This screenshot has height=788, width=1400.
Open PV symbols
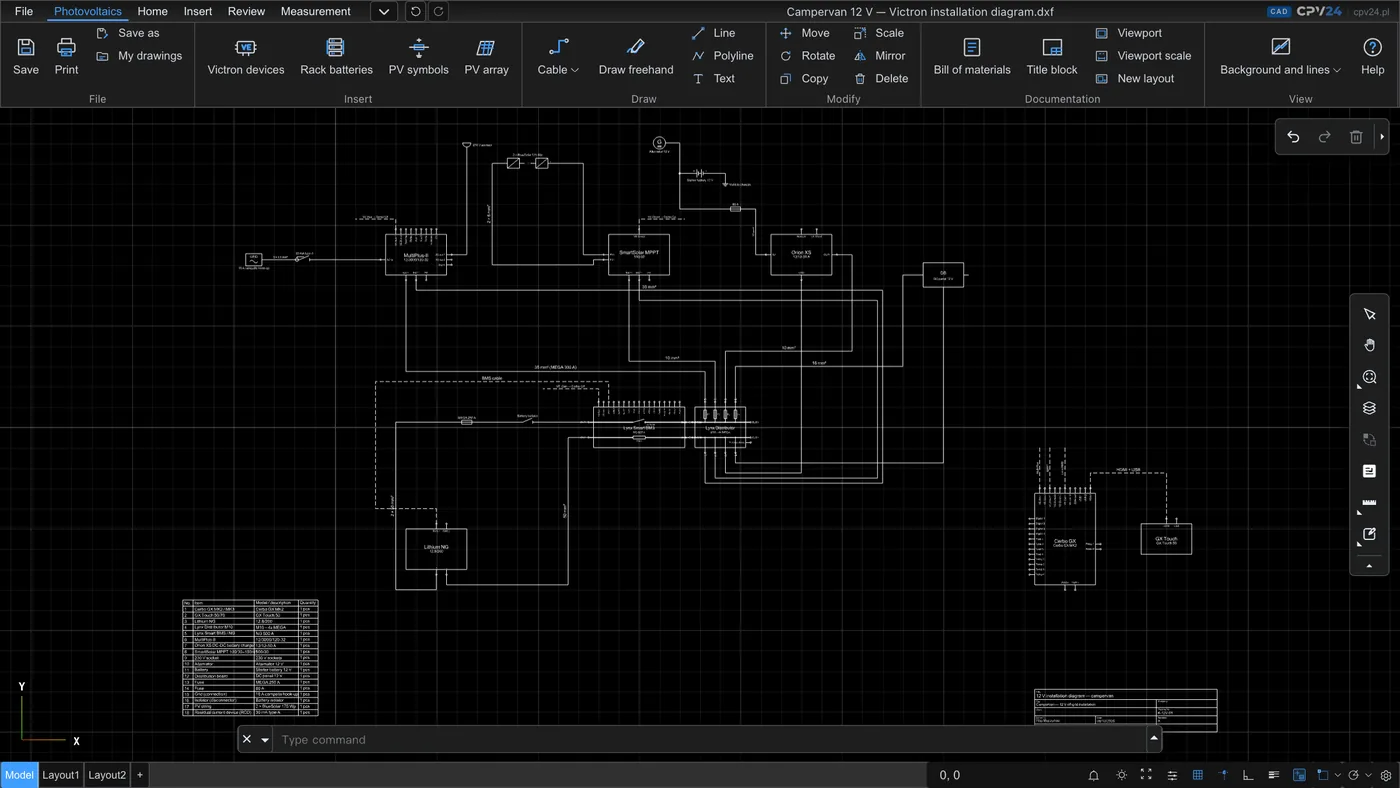(x=419, y=57)
